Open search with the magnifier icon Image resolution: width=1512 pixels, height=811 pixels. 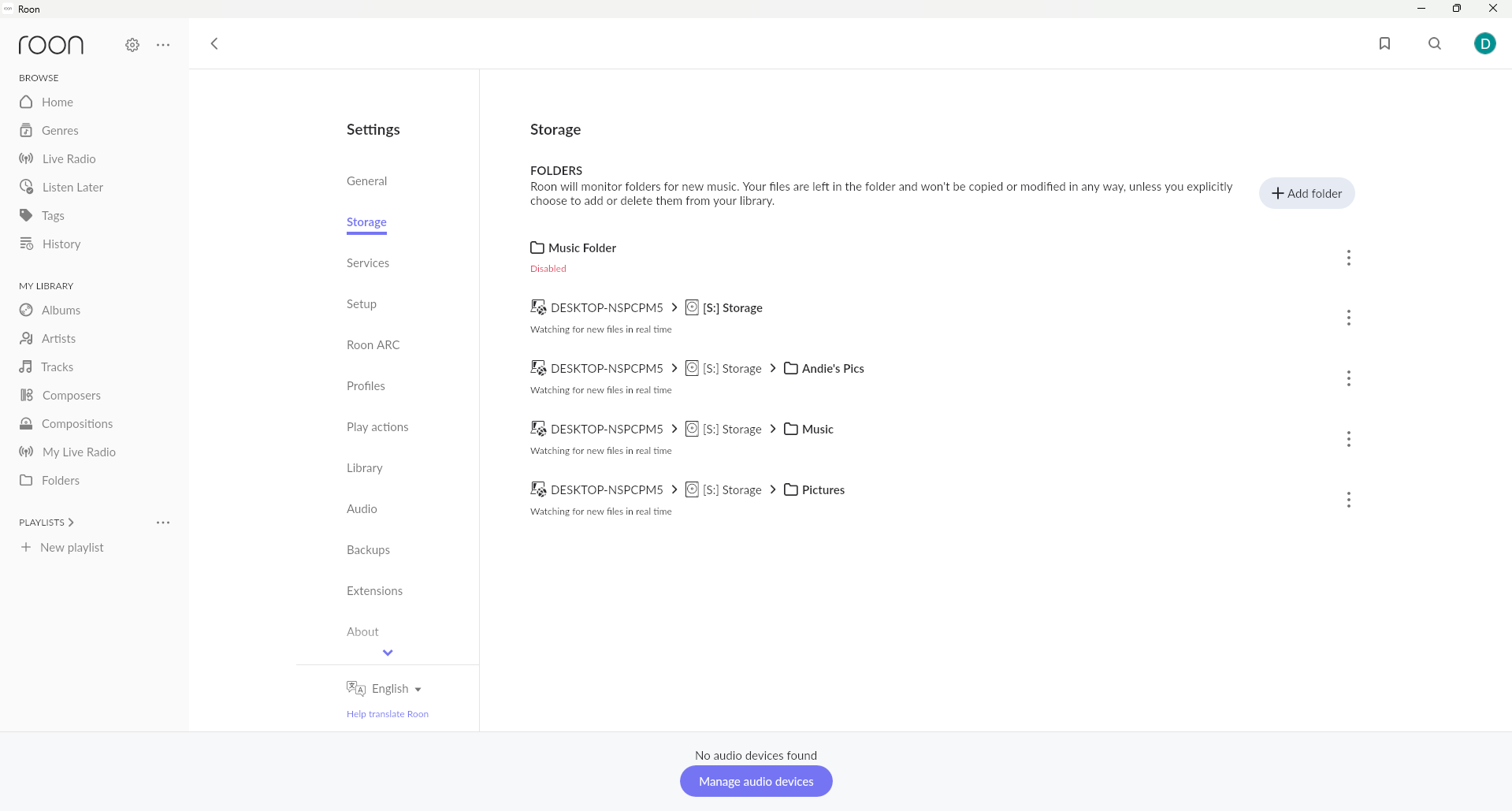tap(1435, 43)
